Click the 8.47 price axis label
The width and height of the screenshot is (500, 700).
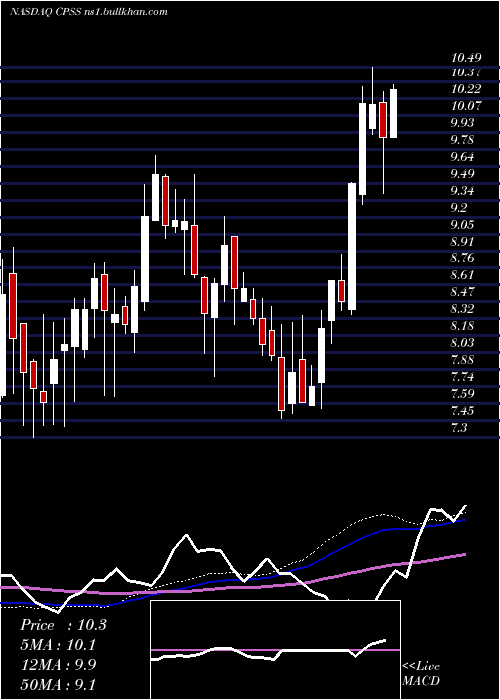464,292
